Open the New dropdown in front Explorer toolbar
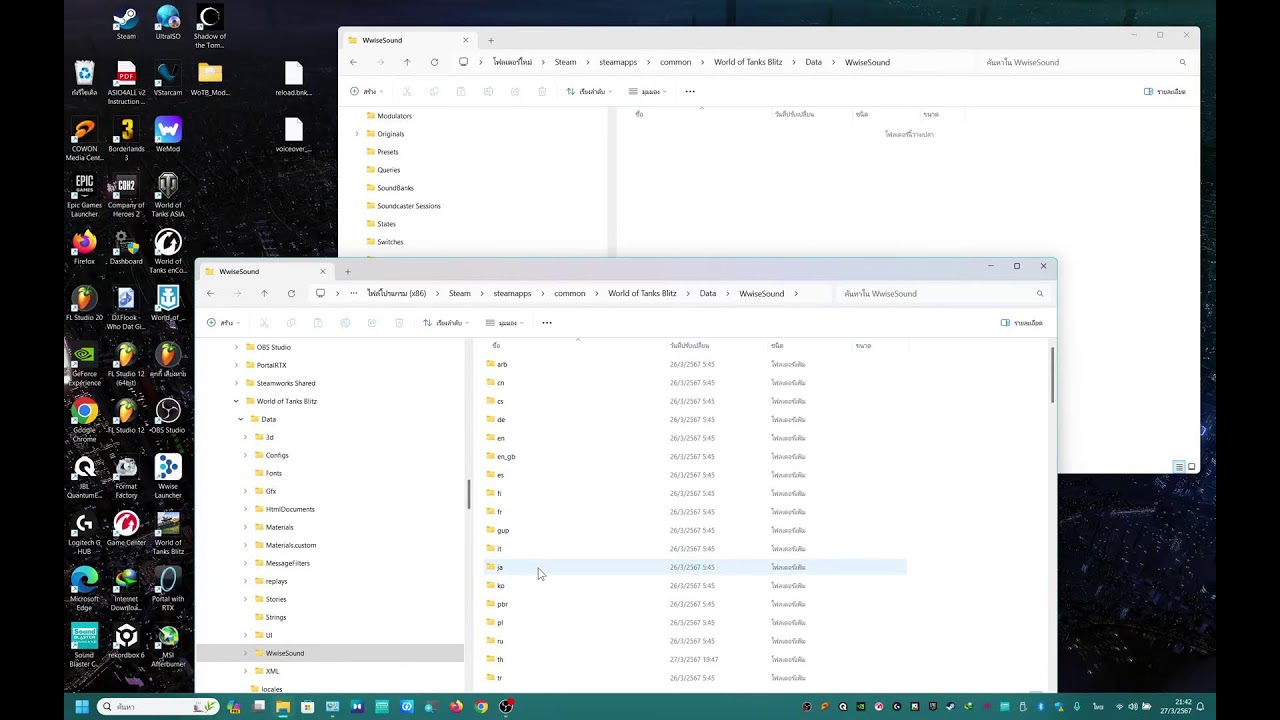This screenshot has height=720, width=1280. 224,323
